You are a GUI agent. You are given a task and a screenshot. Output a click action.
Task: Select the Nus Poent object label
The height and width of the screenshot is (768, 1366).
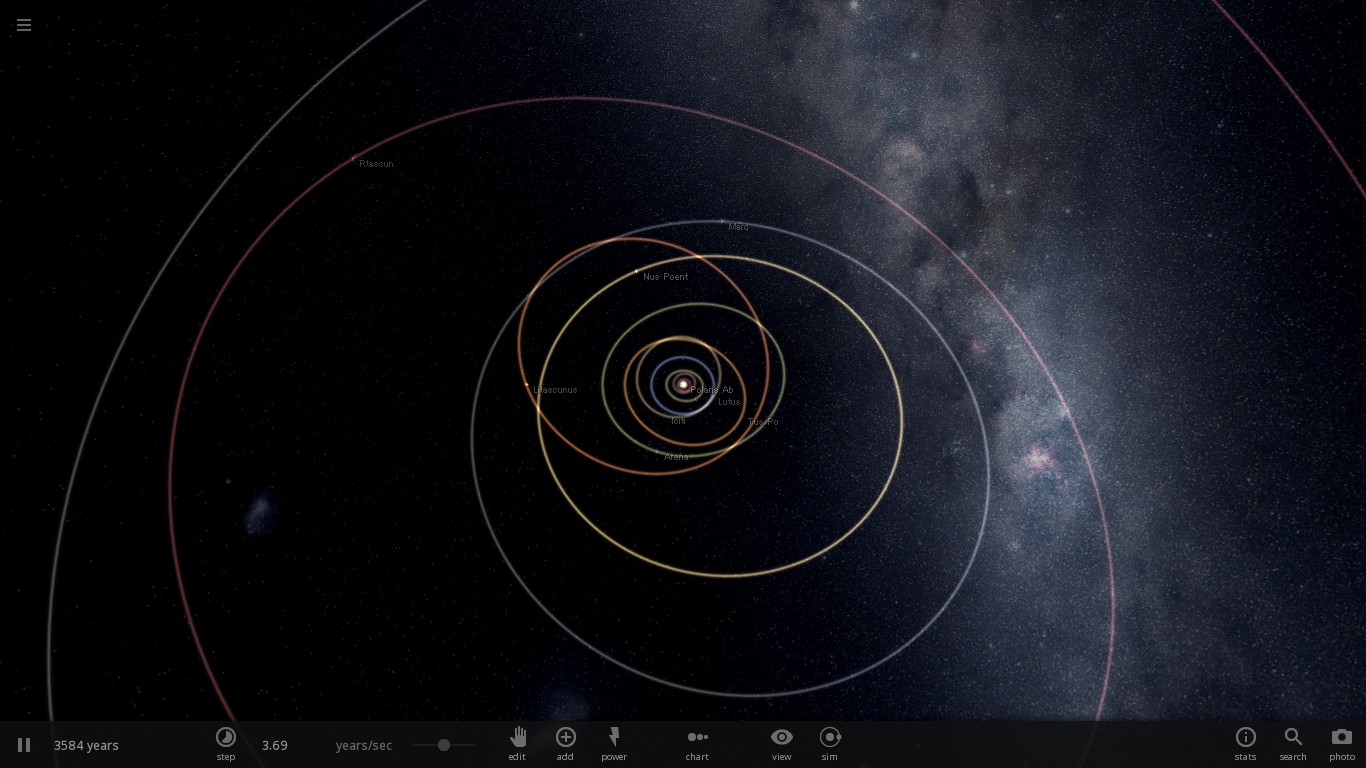click(x=665, y=276)
